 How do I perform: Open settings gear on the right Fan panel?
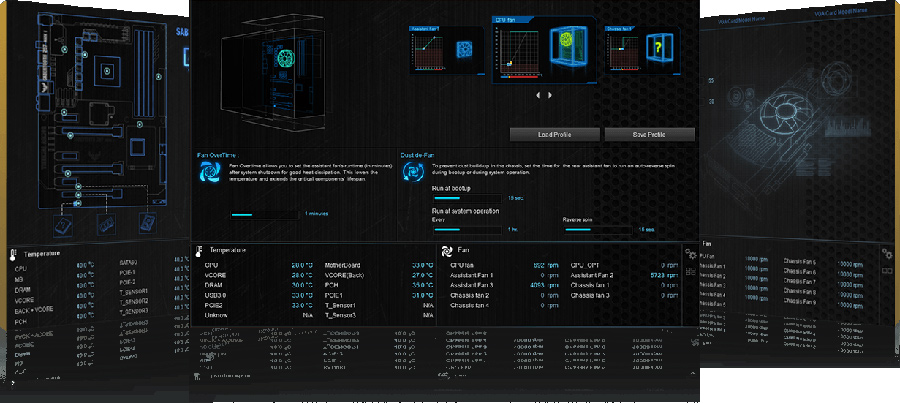point(887,253)
